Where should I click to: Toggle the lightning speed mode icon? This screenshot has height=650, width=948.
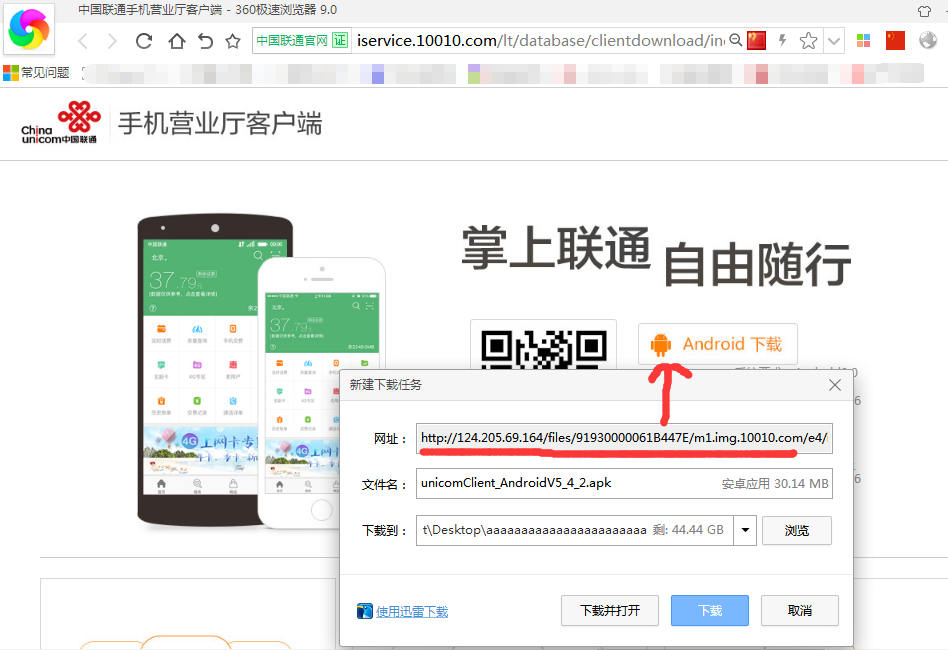tap(782, 41)
